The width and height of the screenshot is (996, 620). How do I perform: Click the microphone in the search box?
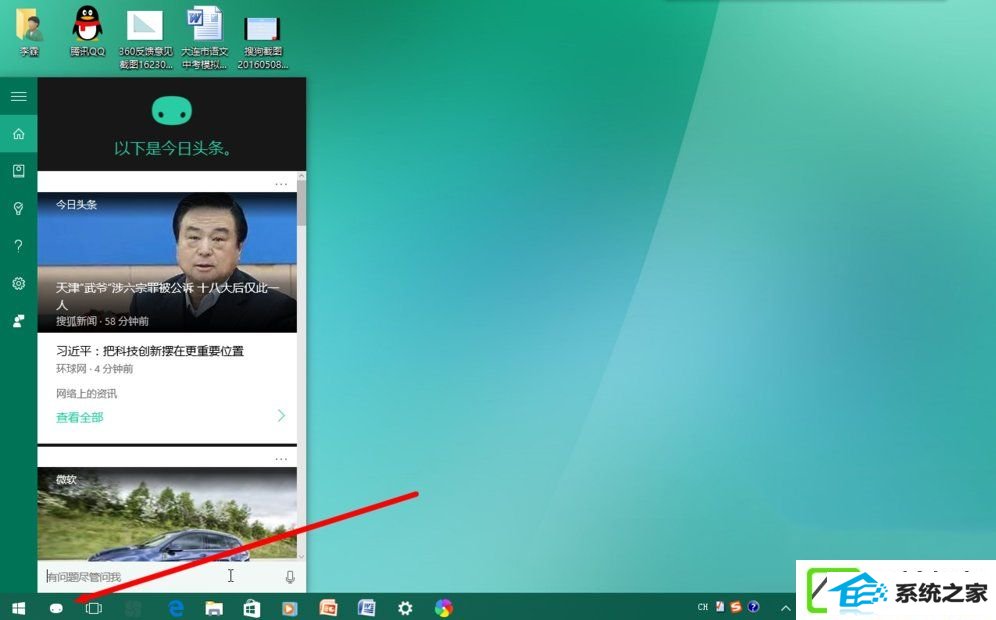(290, 577)
